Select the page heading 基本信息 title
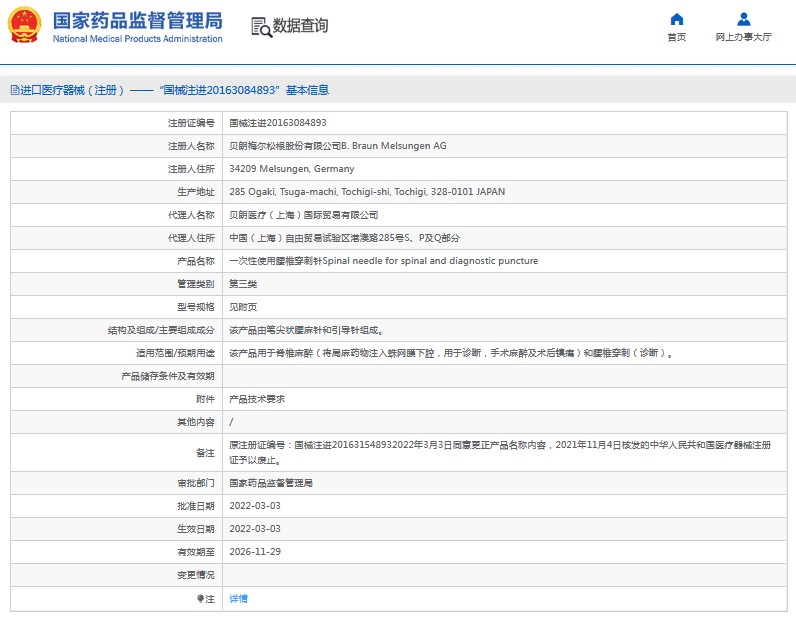796x620 pixels. point(307,90)
